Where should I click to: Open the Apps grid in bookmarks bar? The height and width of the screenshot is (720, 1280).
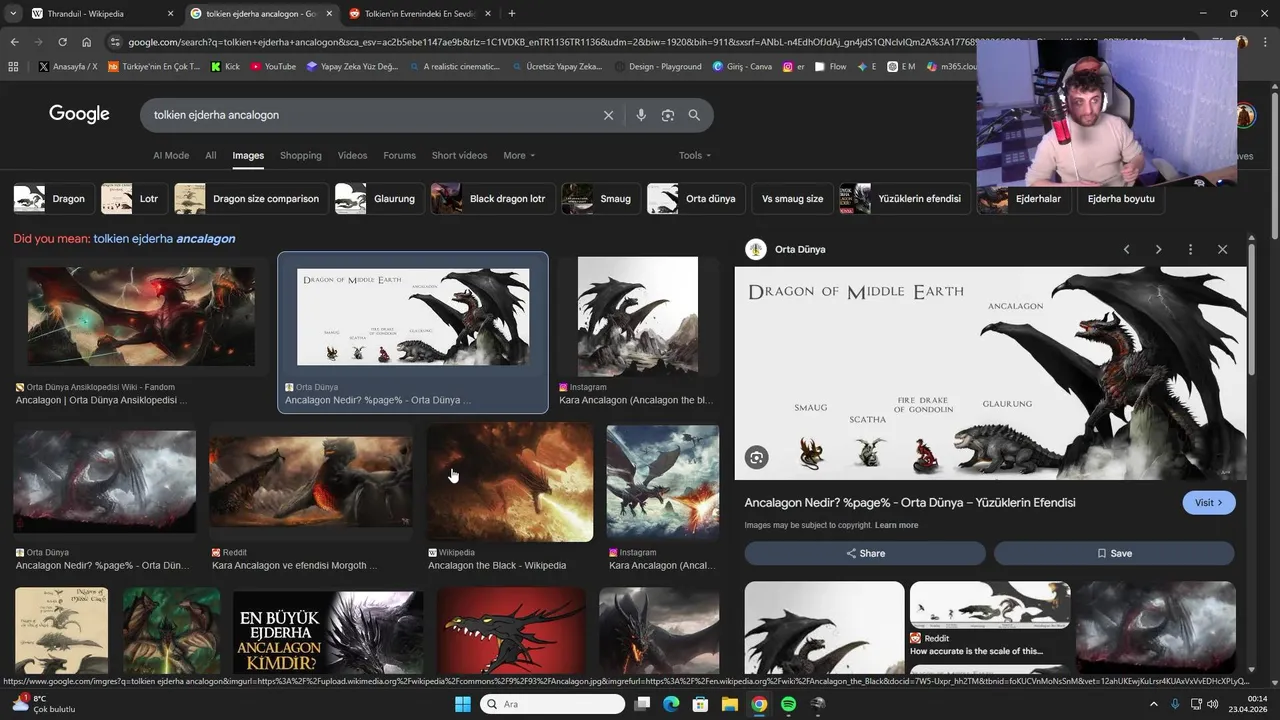(13, 67)
